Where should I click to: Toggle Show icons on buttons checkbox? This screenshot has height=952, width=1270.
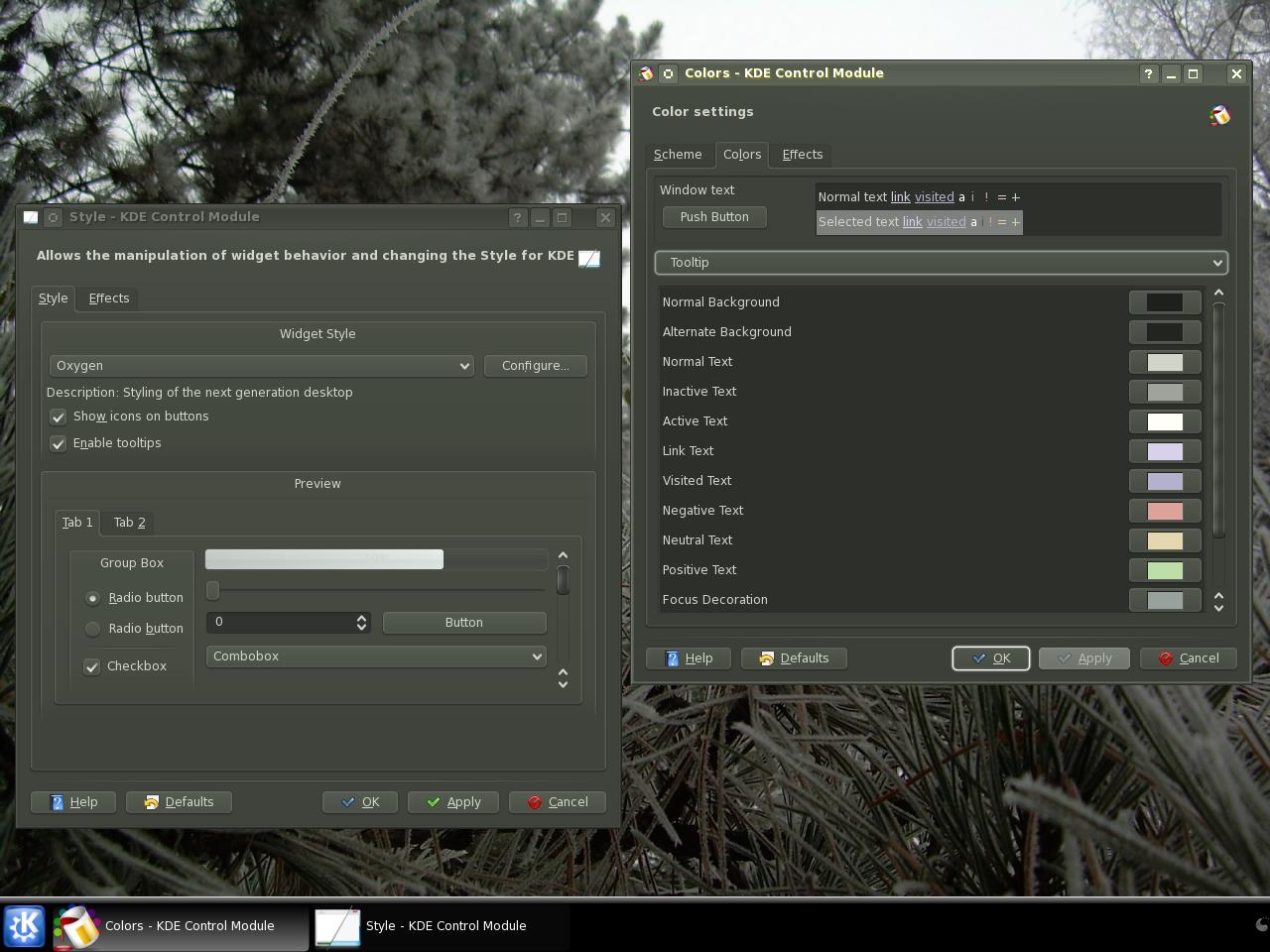(x=58, y=416)
